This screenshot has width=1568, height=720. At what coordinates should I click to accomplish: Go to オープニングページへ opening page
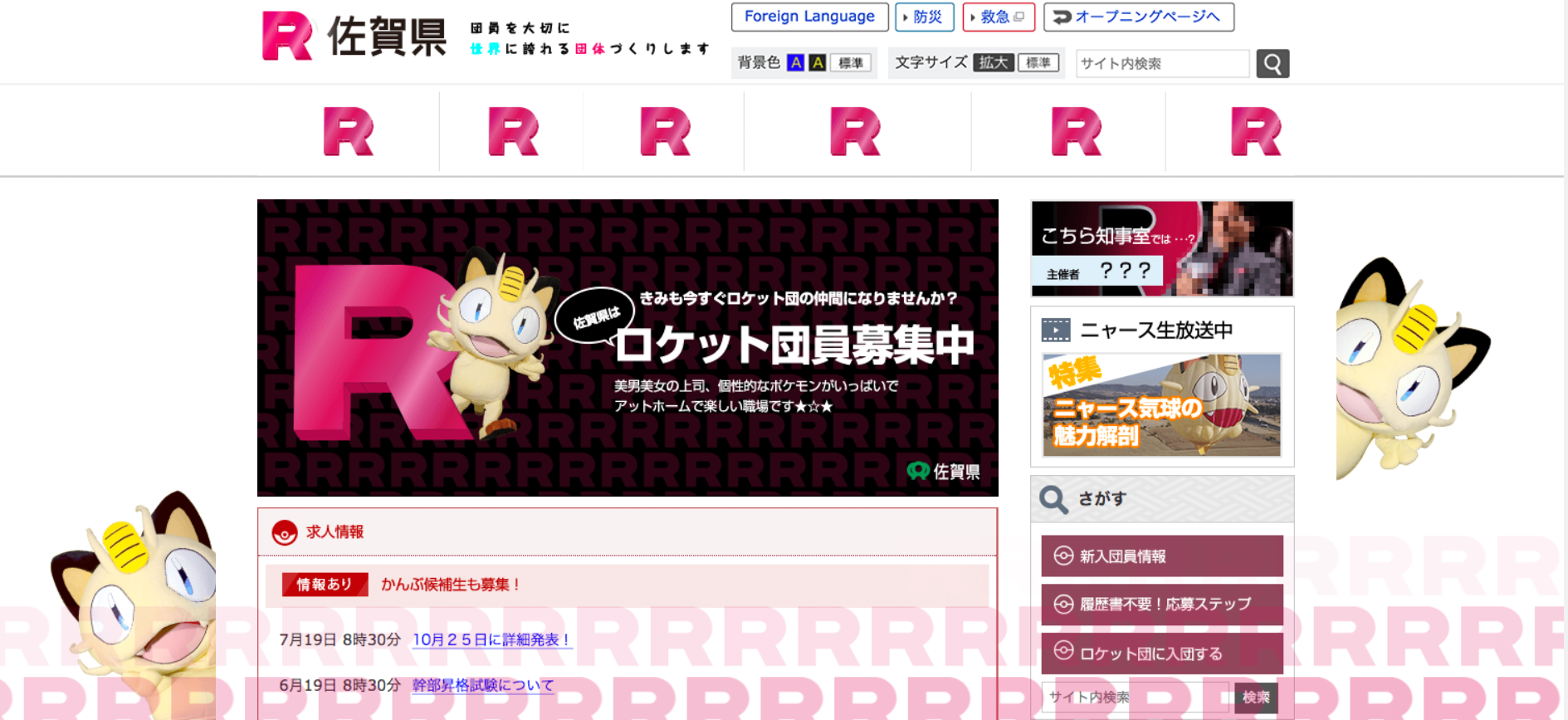coord(1139,17)
